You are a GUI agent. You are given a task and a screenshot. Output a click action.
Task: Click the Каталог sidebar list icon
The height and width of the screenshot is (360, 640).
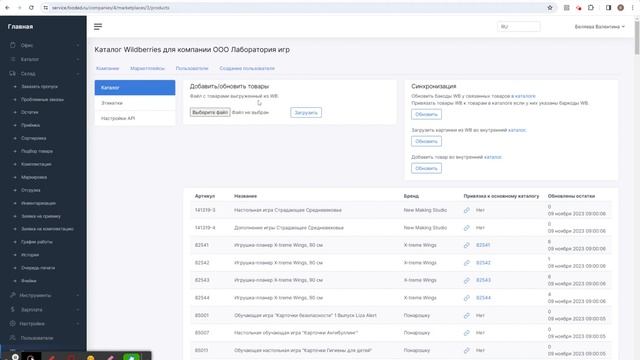pyautogui.click(x=13, y=59)
